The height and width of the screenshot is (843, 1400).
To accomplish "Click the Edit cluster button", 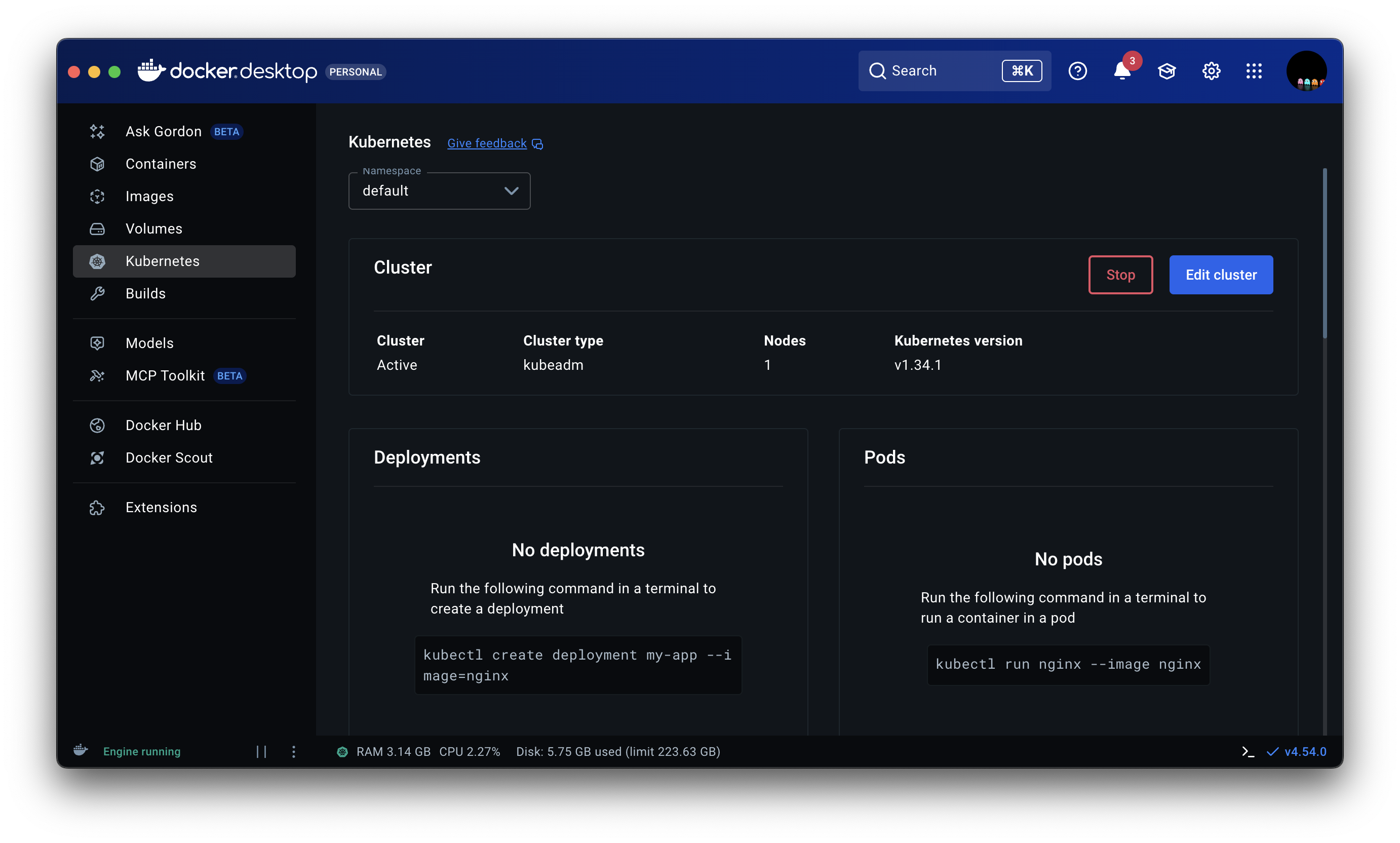I will (1221, 275).
